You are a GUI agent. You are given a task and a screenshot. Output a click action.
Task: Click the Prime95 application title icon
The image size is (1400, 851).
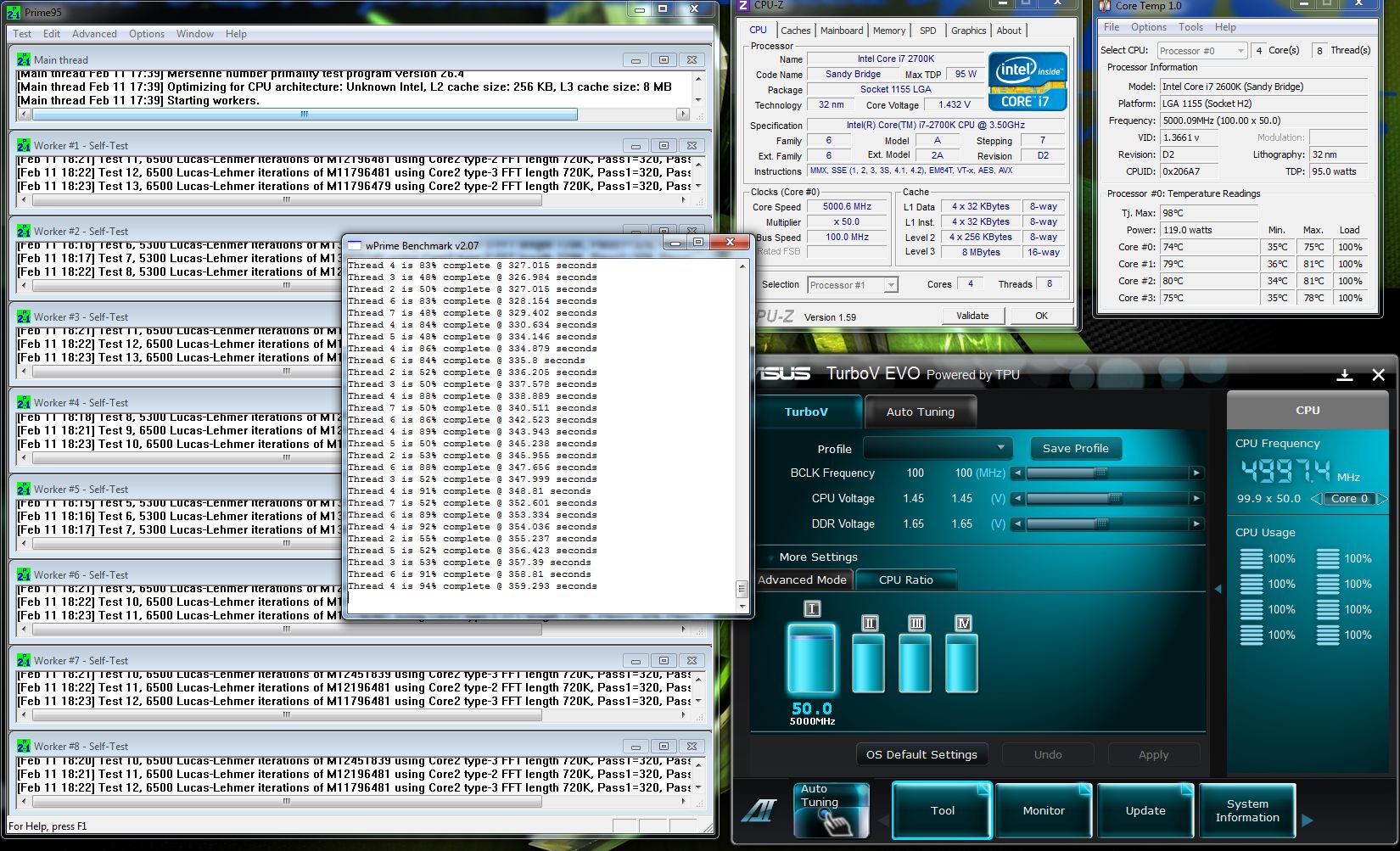pos(14,12)
